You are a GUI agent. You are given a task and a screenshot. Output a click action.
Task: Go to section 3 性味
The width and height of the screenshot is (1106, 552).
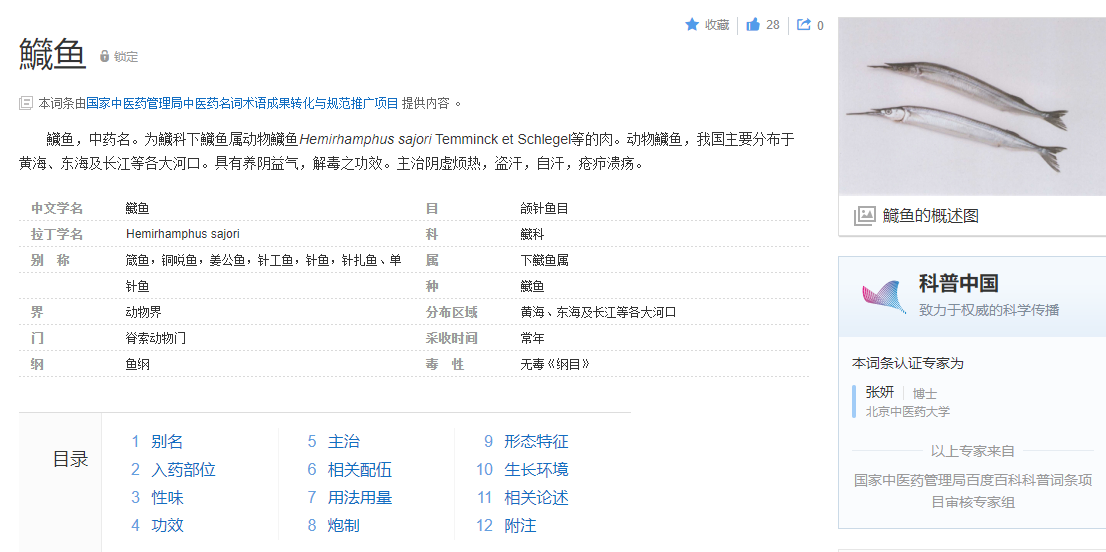coord(167,498)
